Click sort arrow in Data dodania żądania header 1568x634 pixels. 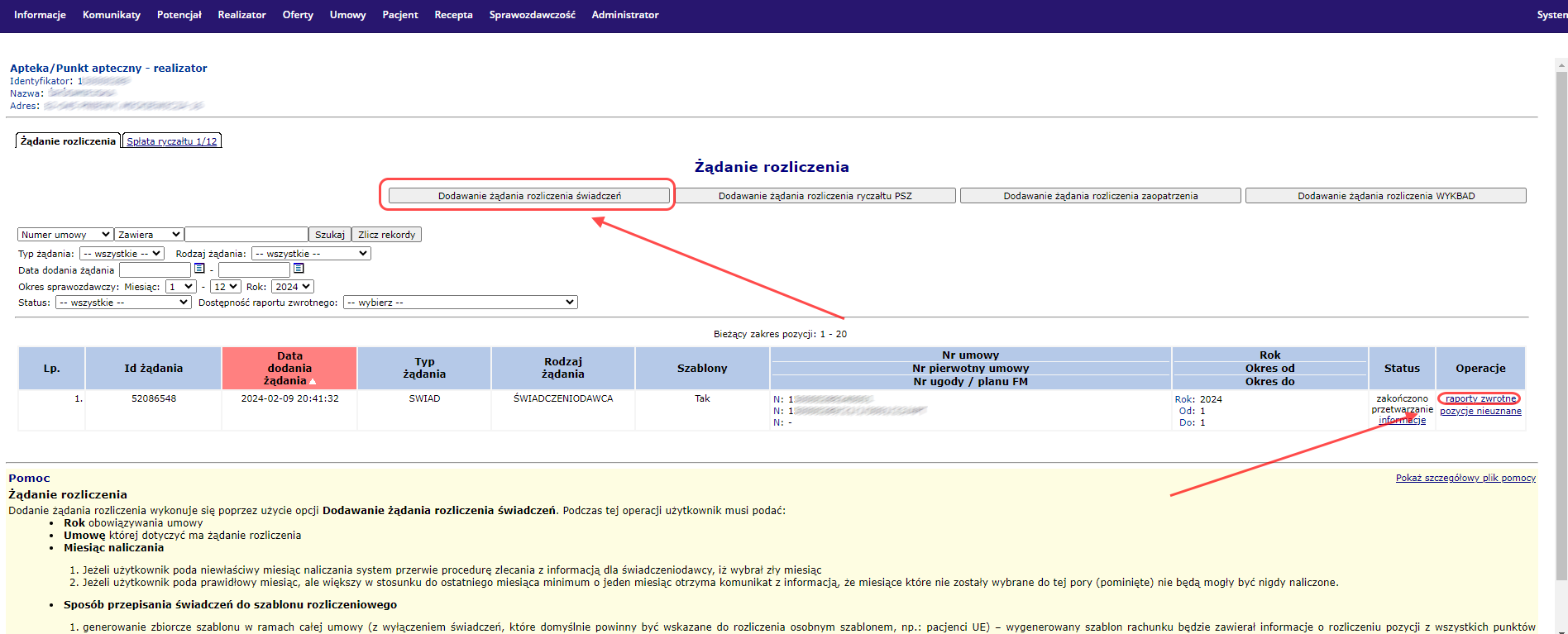(313, 381)
